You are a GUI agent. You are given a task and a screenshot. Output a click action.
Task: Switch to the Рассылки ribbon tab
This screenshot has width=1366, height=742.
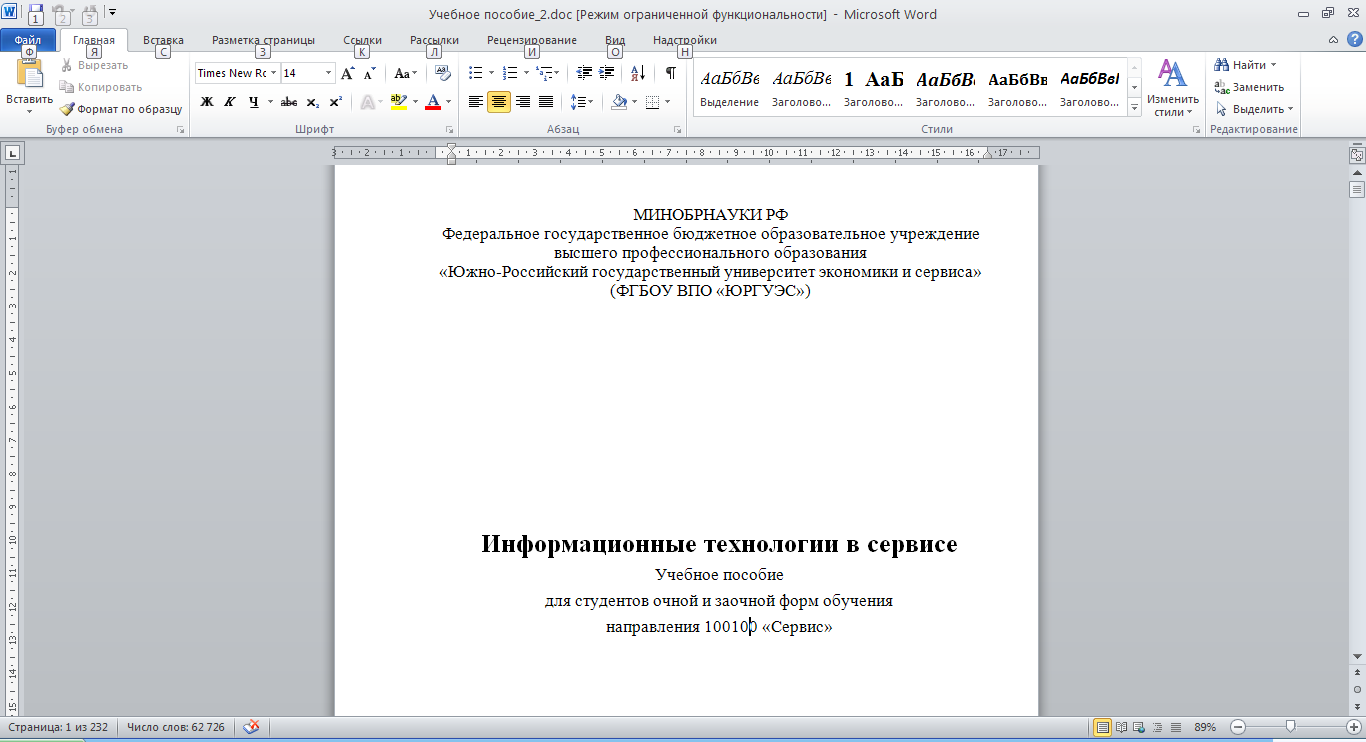434,40
